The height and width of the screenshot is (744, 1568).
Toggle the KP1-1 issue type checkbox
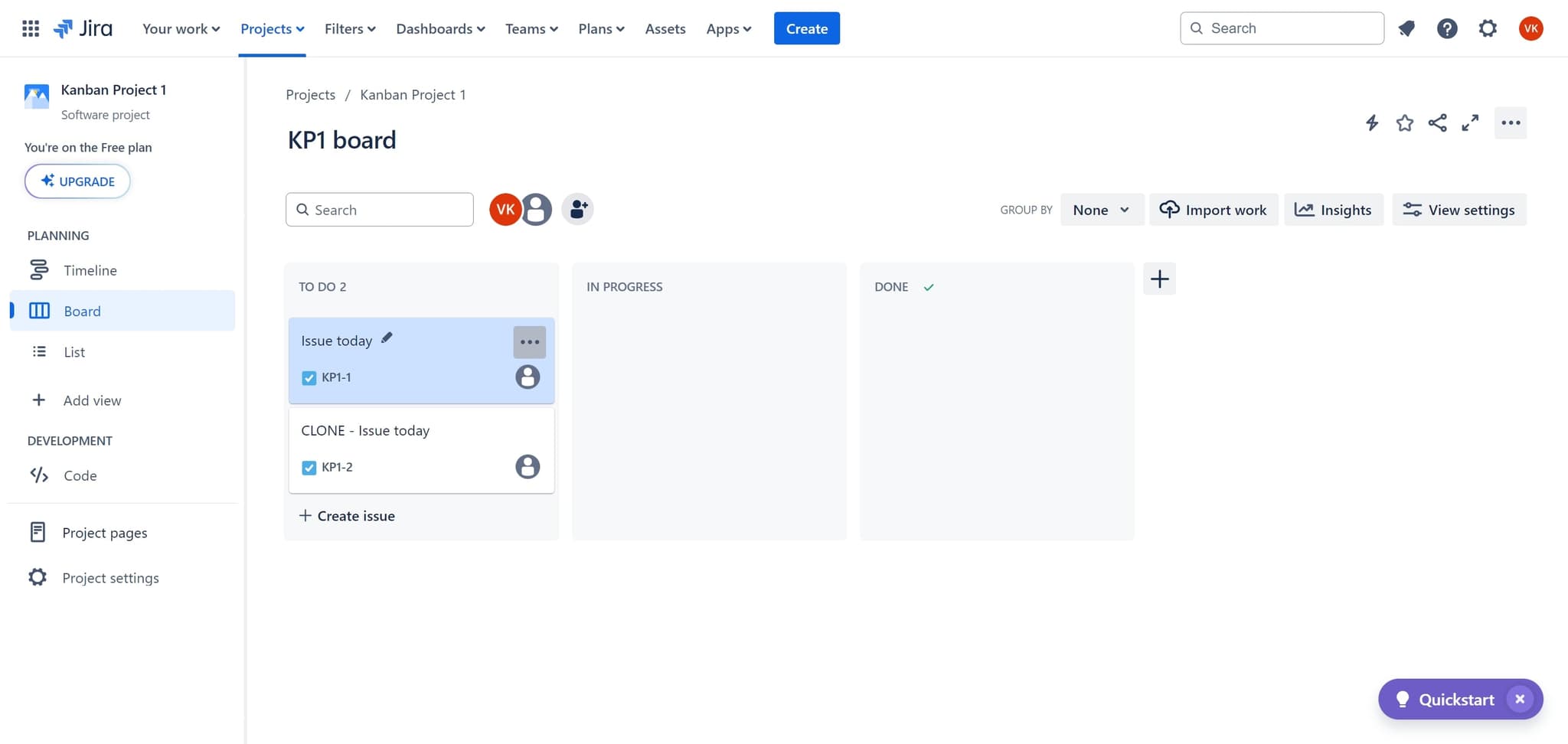[x=309, y=377]
